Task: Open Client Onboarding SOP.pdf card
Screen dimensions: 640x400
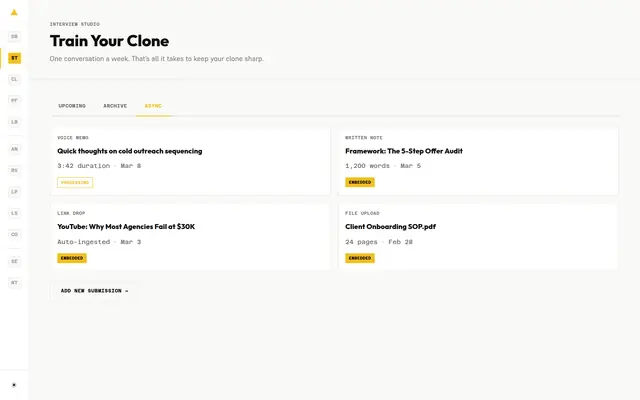Action: pyautogui.click(x=478, y=237)
